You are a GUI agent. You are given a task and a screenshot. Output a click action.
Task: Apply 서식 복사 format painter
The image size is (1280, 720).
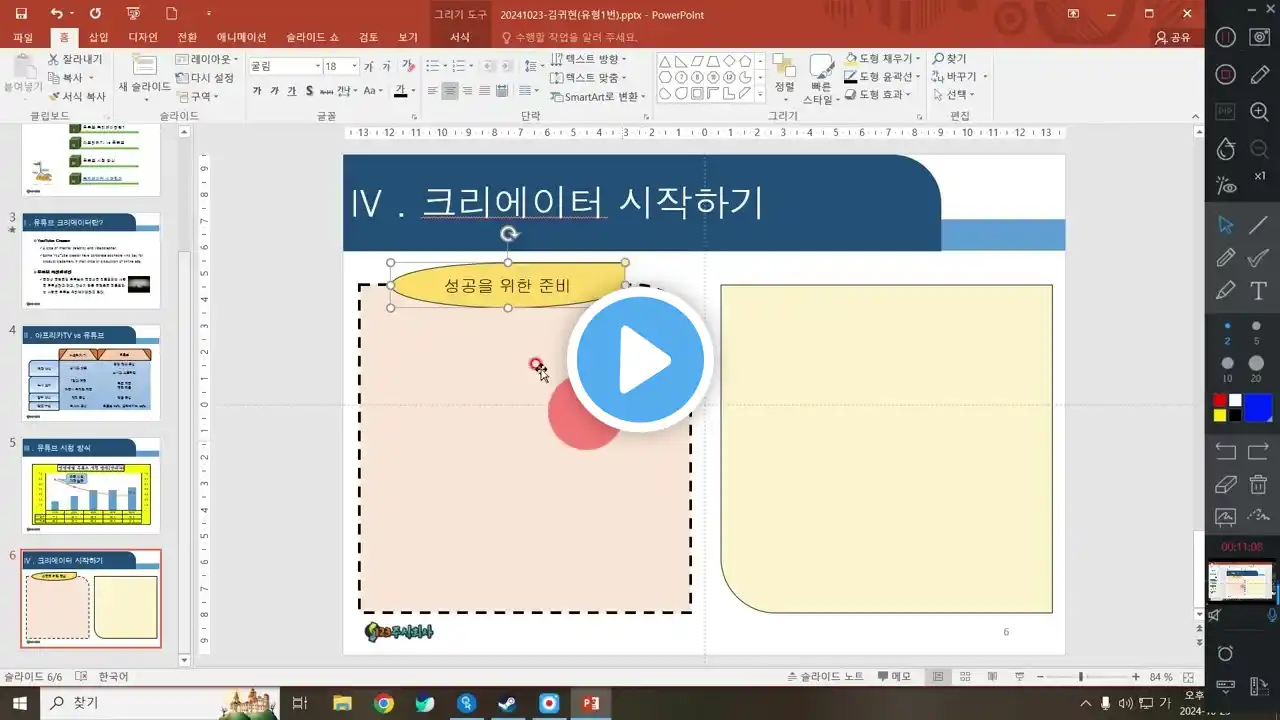tap(76, 97)
